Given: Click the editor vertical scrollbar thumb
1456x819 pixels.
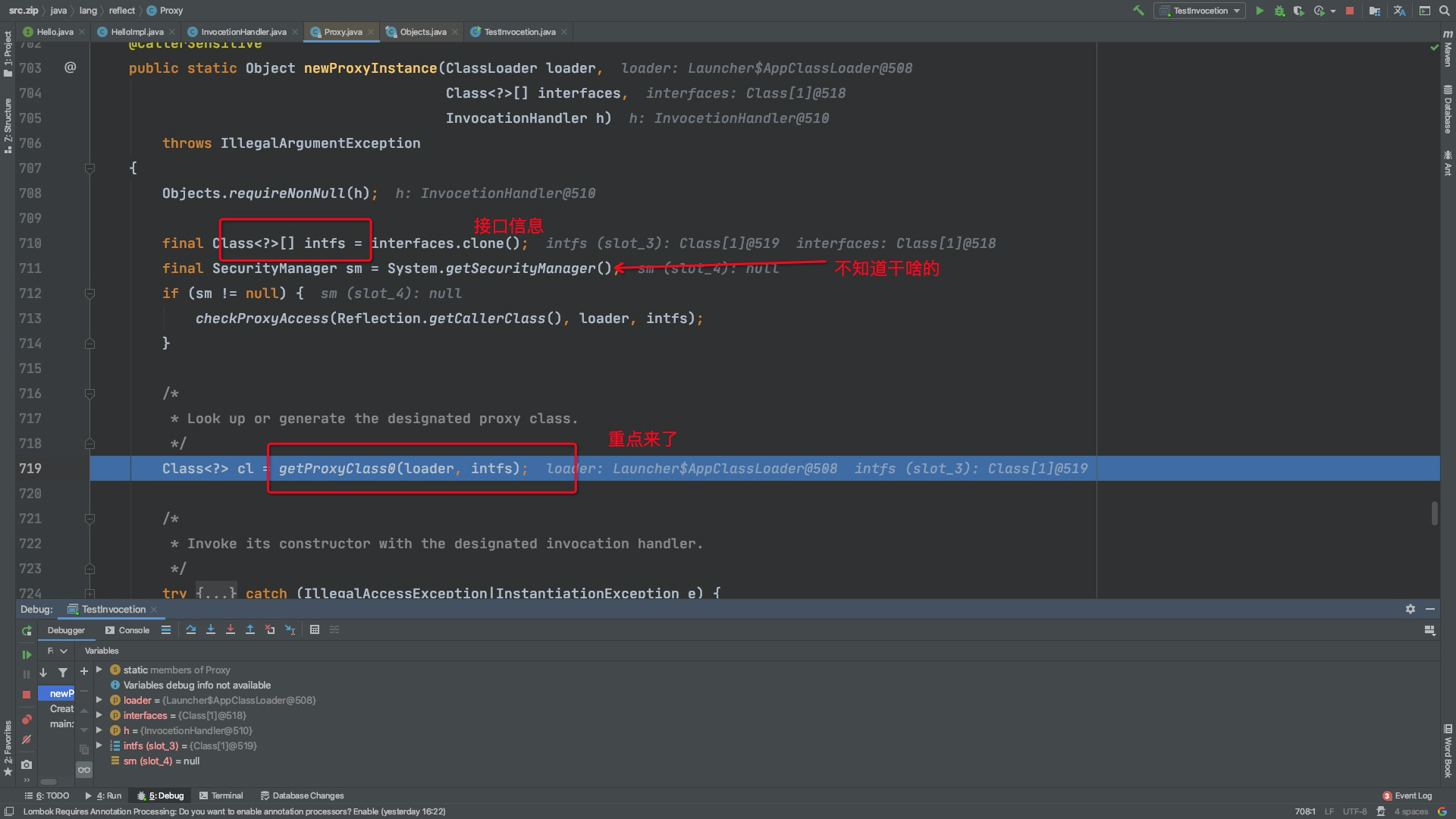Looking at the screenshot, I should 1435,513.
